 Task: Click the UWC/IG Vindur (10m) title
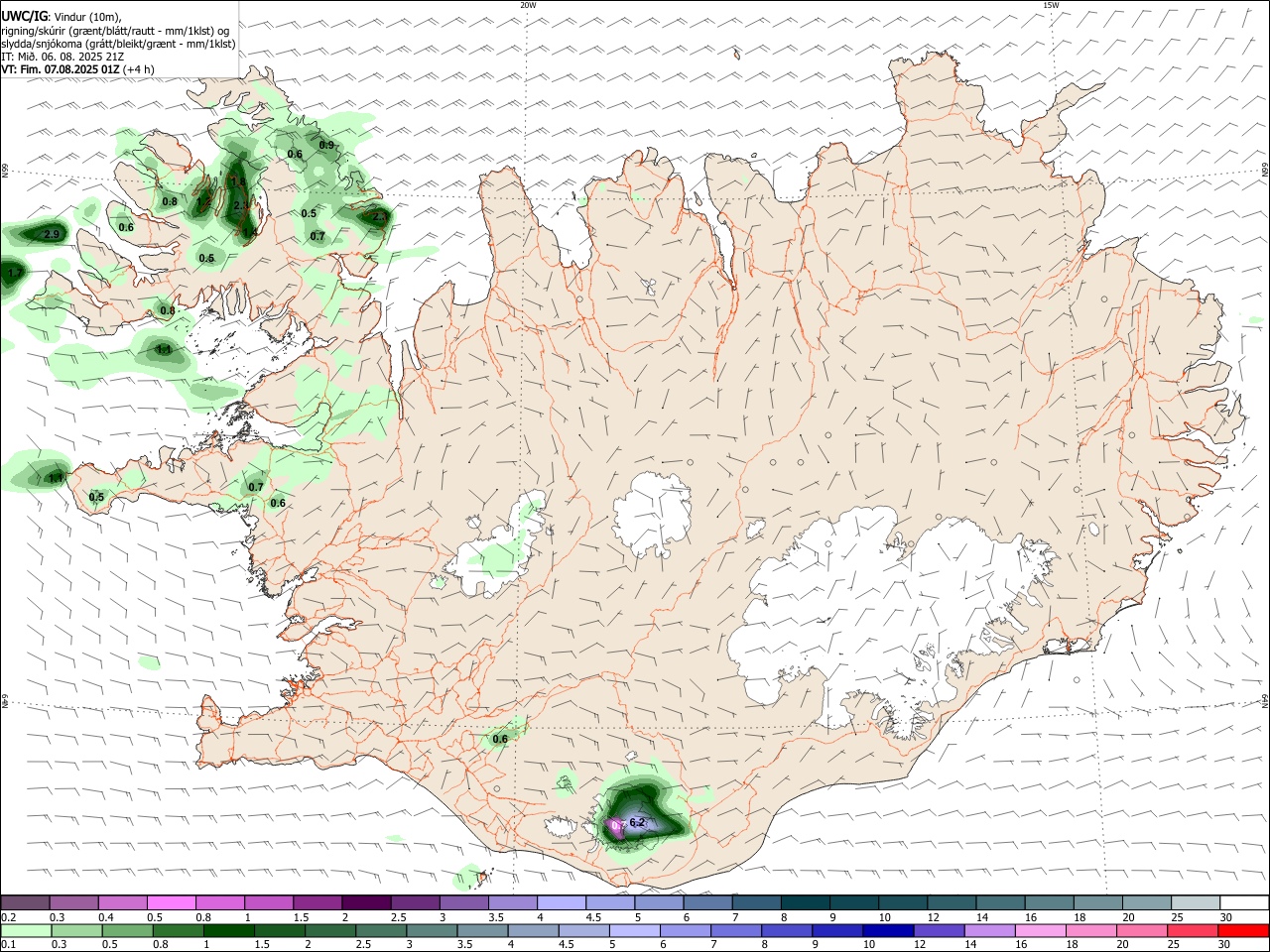point(61,17)
